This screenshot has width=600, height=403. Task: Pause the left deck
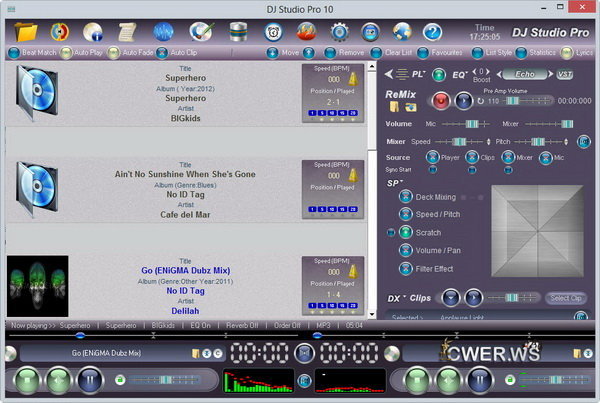click(x=90, y=380)
